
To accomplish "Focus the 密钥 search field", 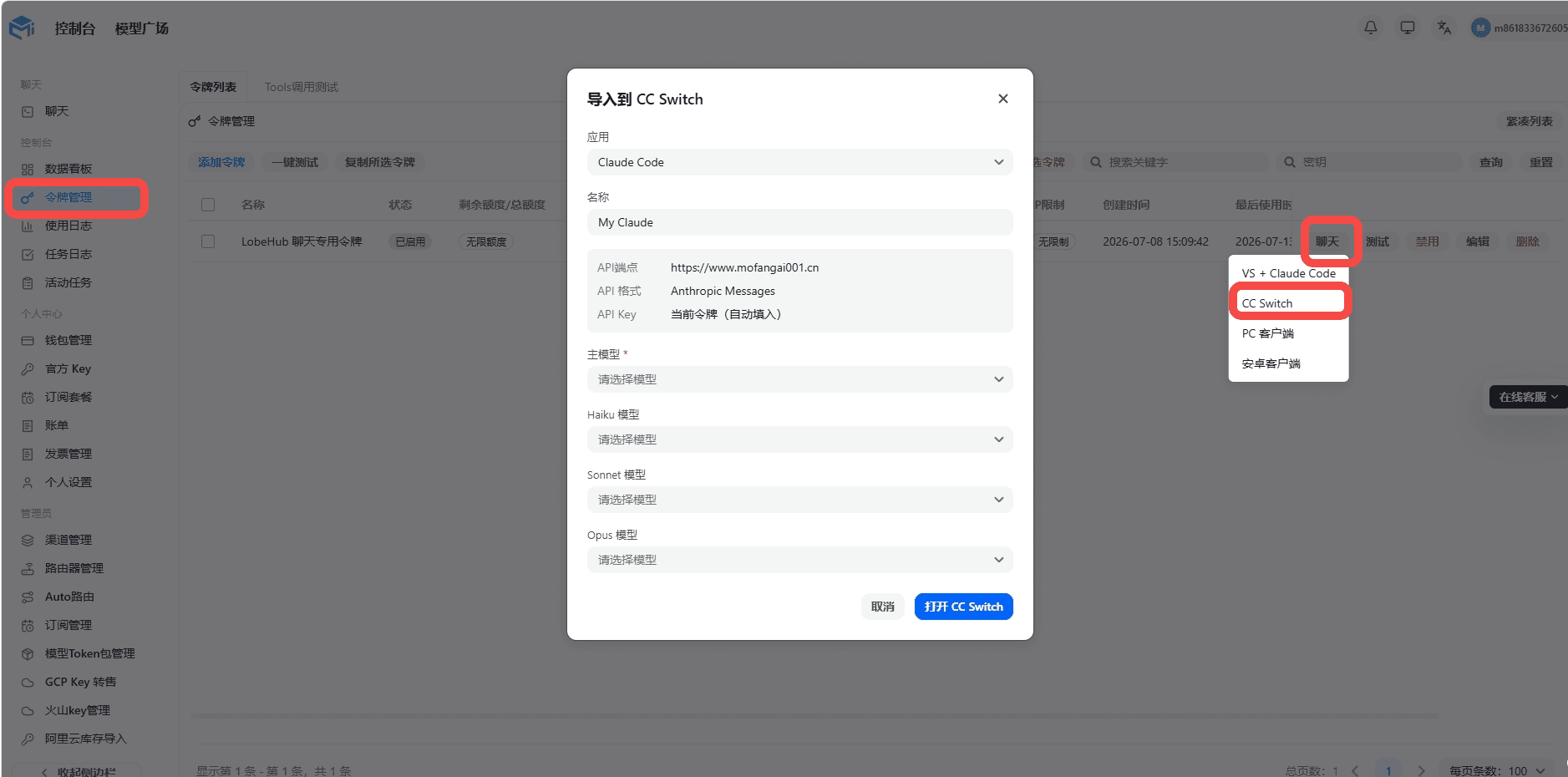I will point(1370,162).
